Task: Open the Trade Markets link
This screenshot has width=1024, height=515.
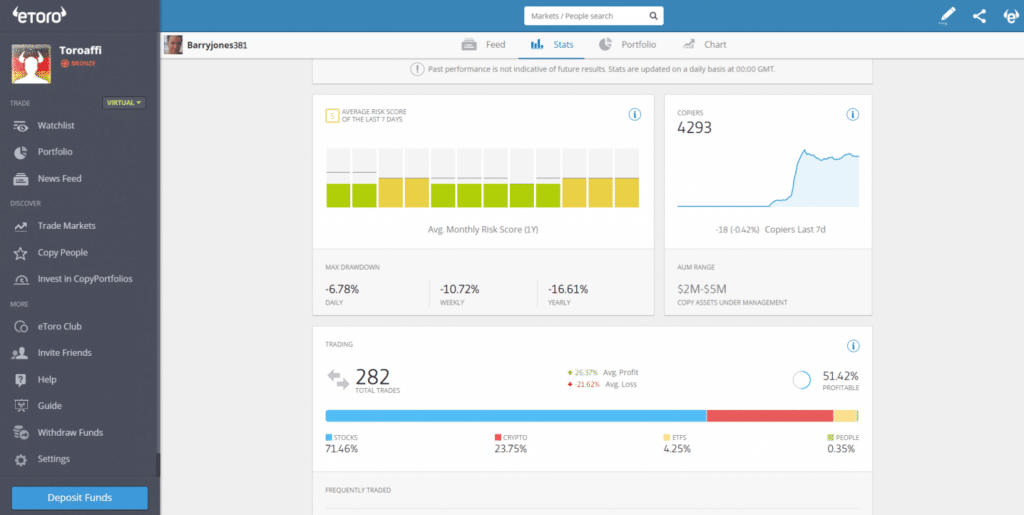Action: (x=67, y=226)
